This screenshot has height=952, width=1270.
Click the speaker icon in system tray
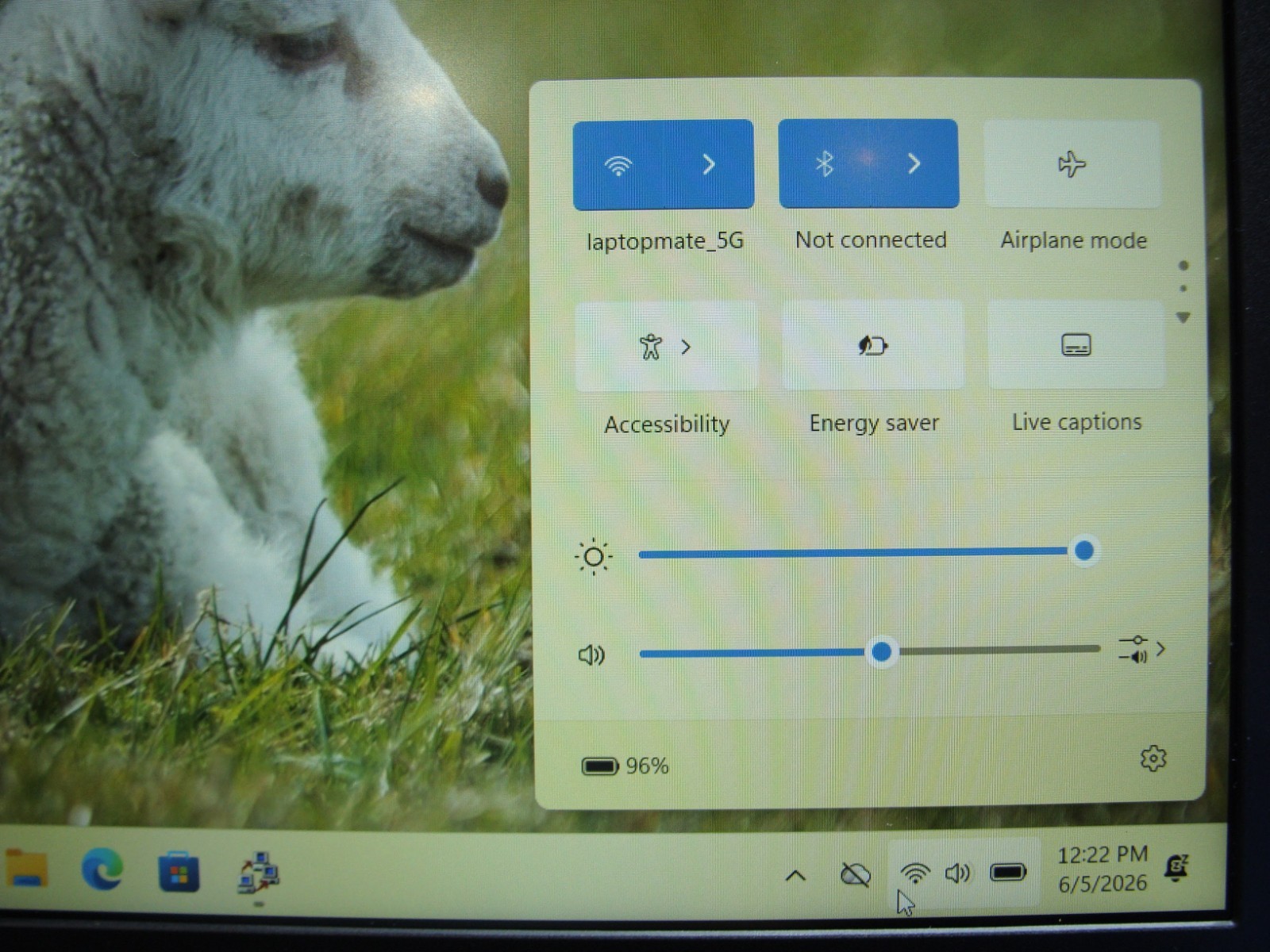958,873
